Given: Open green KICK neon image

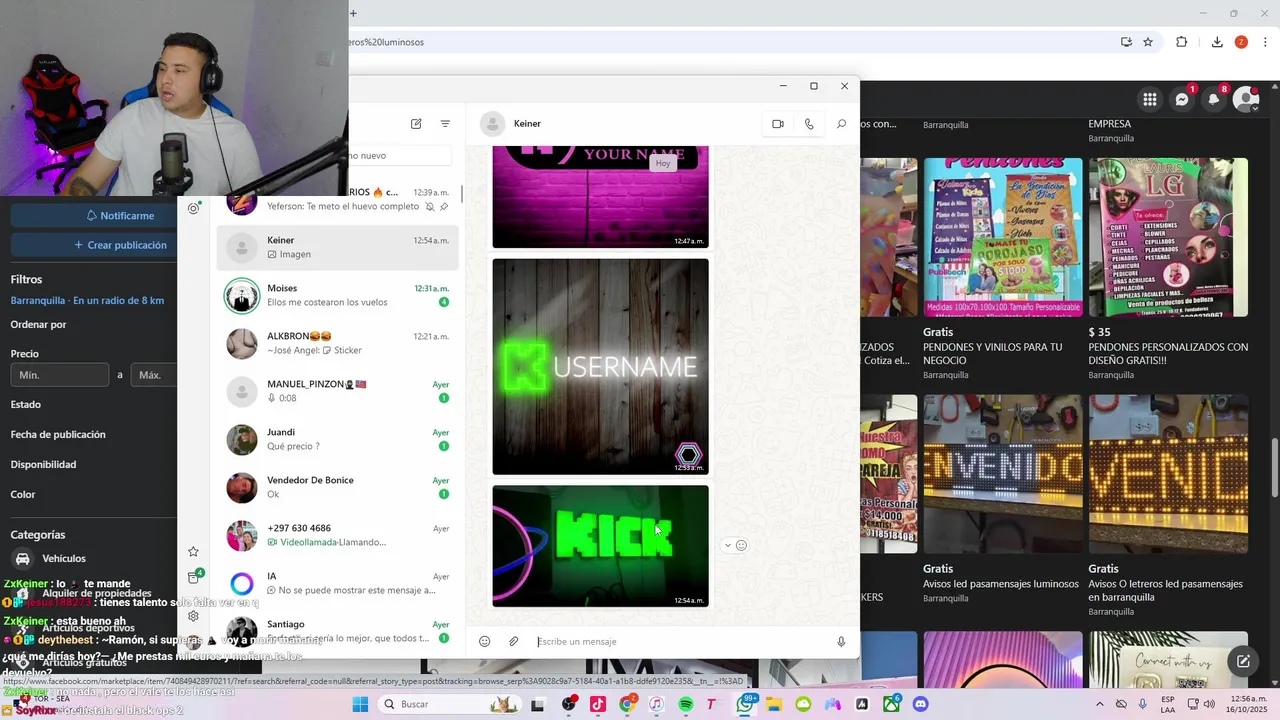Looking at the screenshot, I should 600,546.
